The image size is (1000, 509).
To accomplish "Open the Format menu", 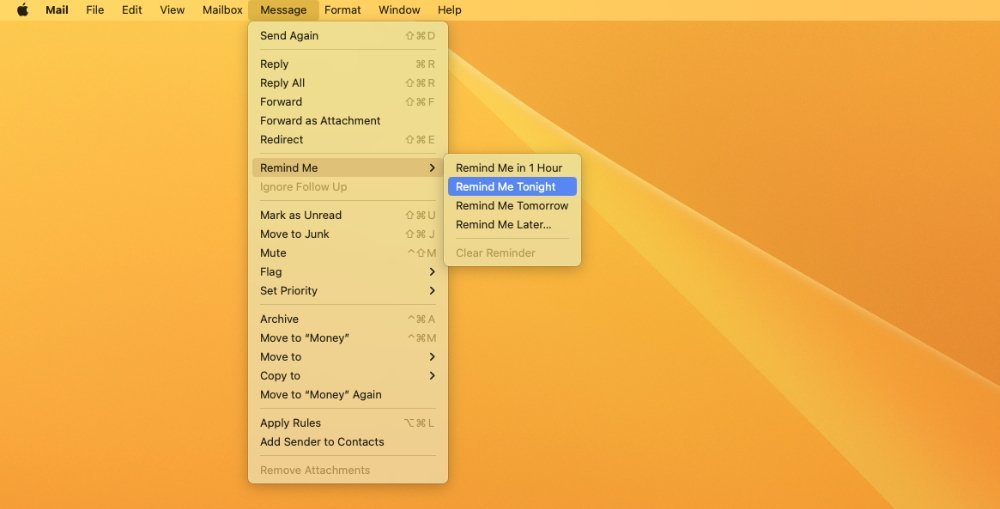I will [x=342, y=10].
